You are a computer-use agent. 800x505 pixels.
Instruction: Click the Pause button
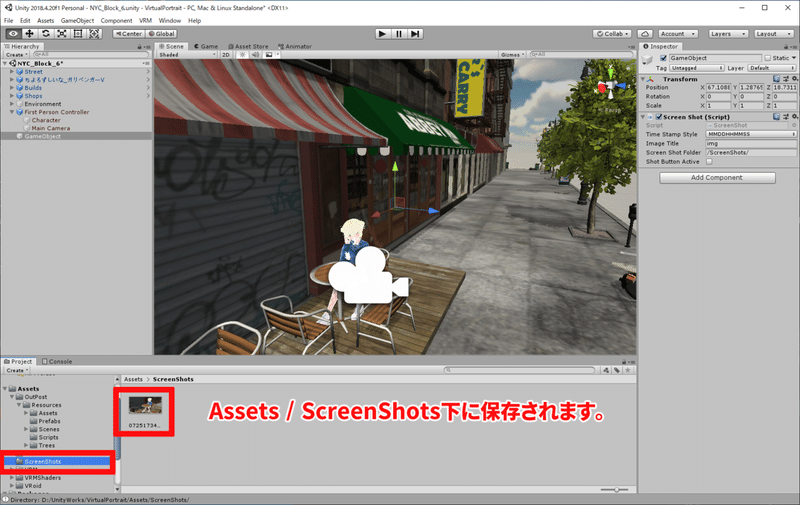tap(399, 34)
